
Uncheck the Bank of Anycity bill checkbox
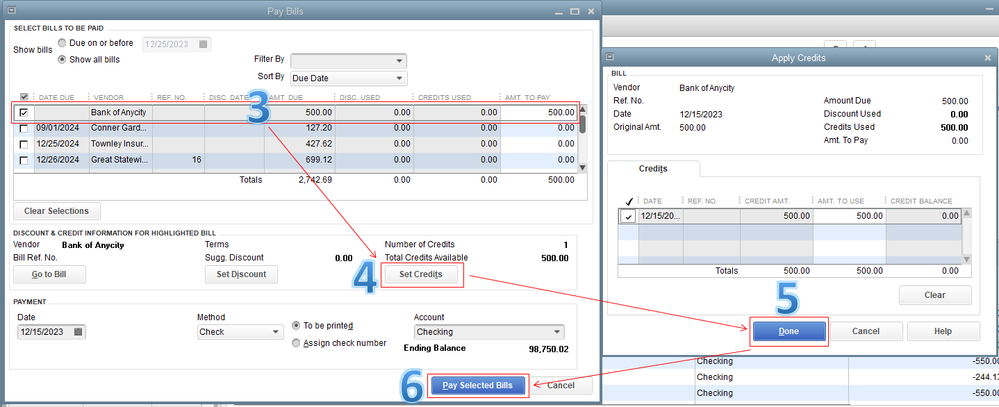[24, 113]
